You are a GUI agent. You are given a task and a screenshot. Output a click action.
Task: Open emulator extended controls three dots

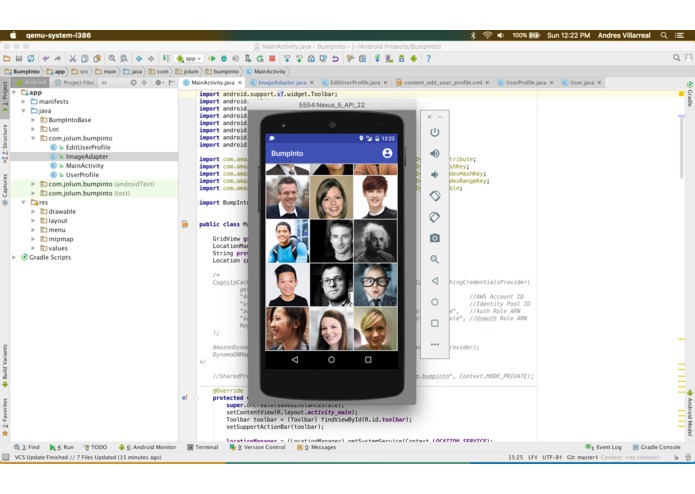click(x=434, y=344)
